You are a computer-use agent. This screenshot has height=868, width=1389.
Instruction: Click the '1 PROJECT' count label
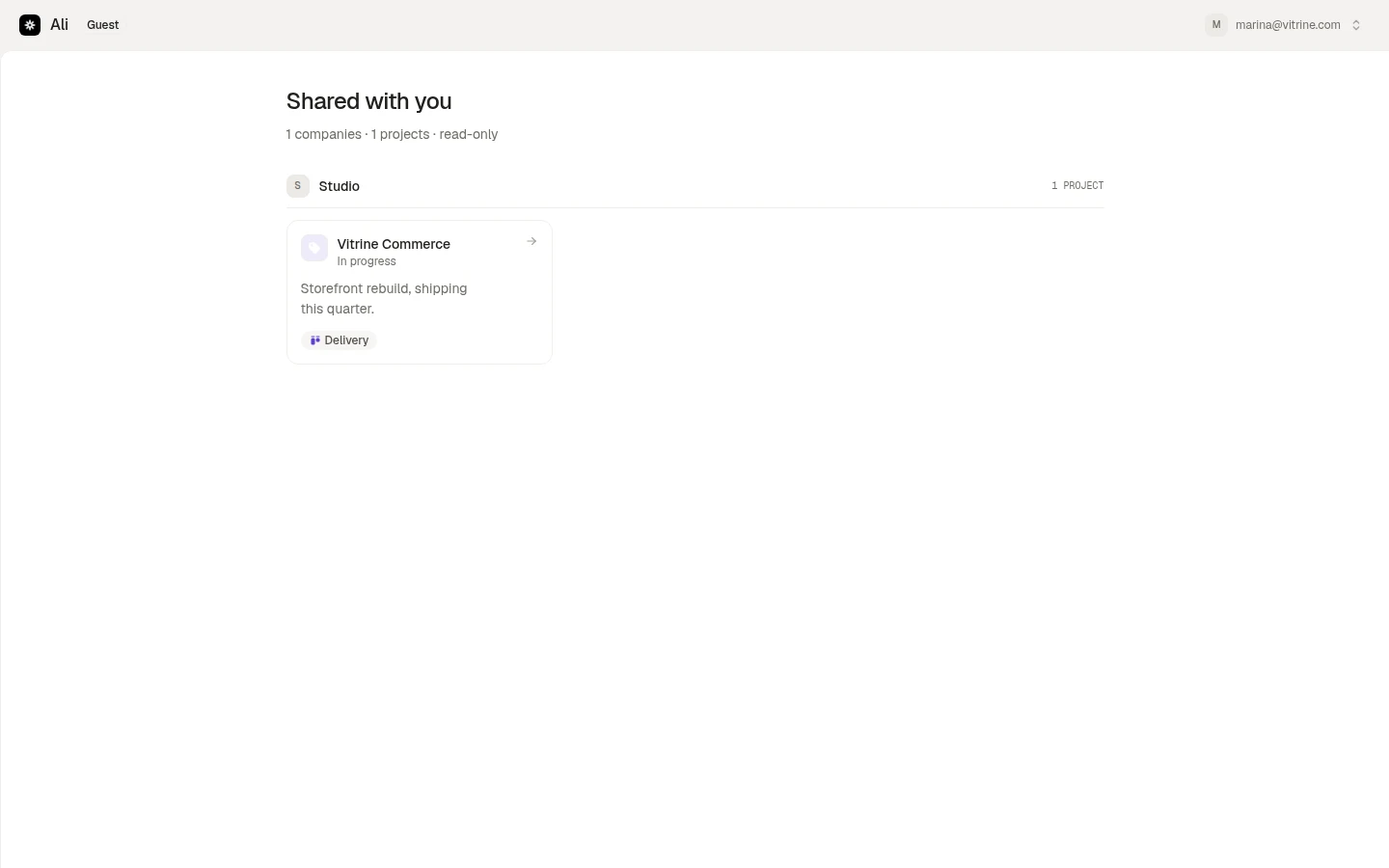point(1077,185)
